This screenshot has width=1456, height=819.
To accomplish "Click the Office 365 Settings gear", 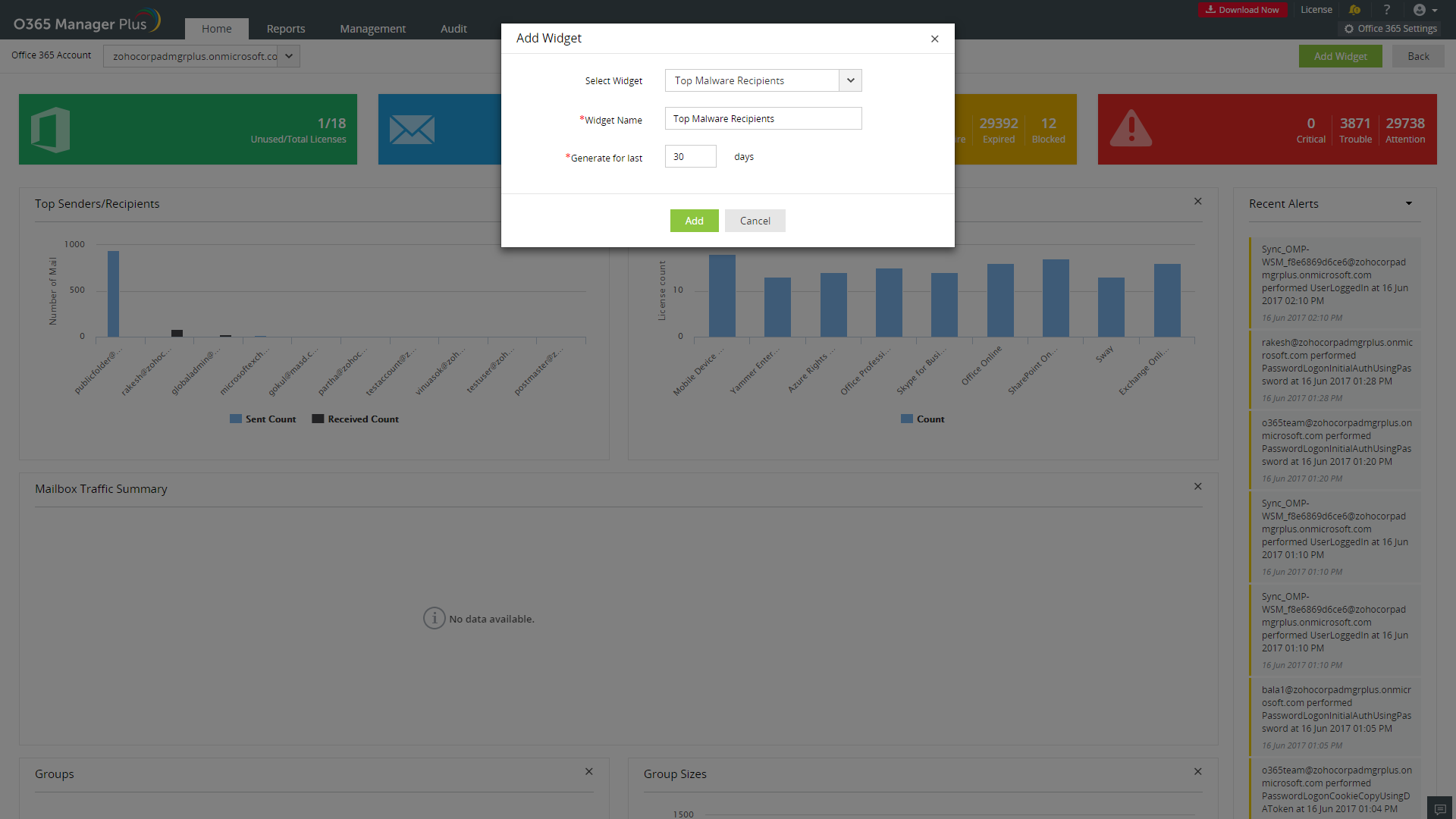I will pos(1349,29).
